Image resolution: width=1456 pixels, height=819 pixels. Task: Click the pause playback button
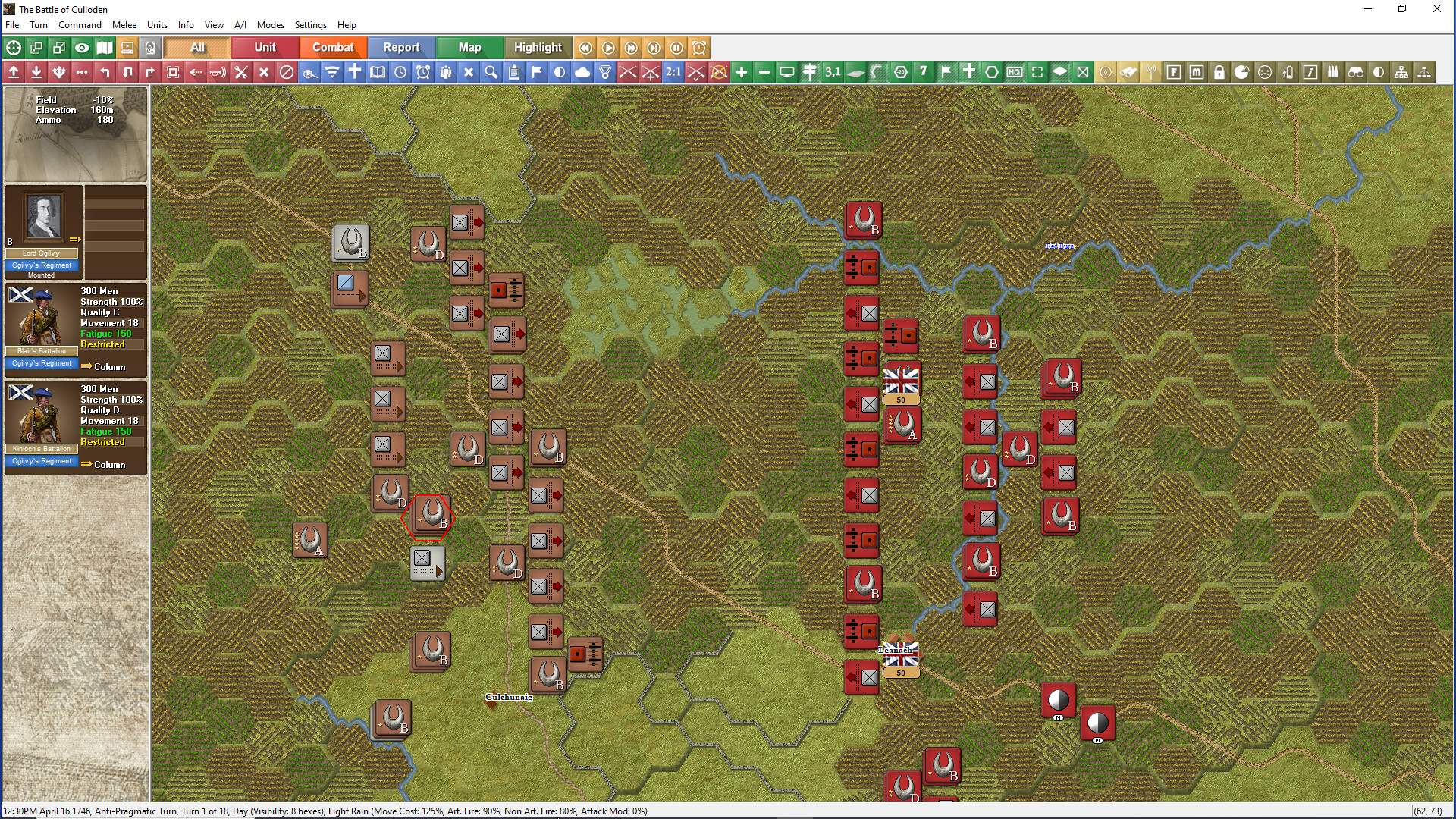676,48
